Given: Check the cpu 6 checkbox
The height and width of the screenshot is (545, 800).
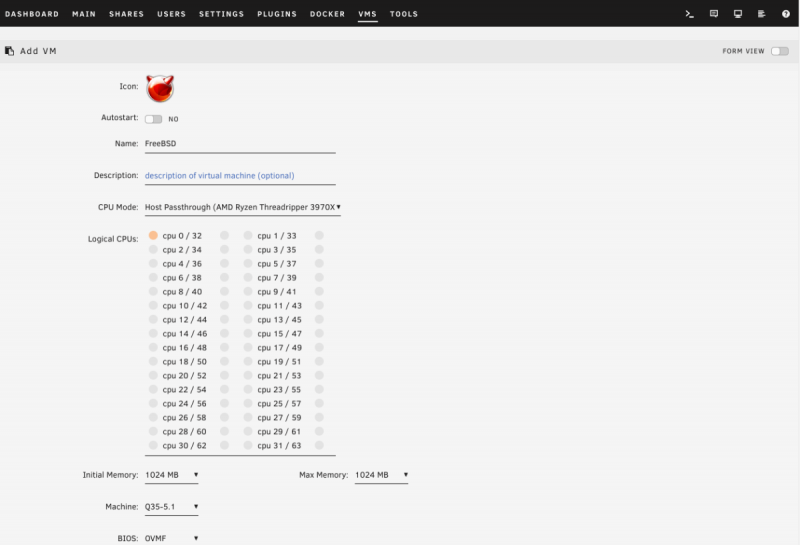Looking at the screenshot, I should (153, 278).
